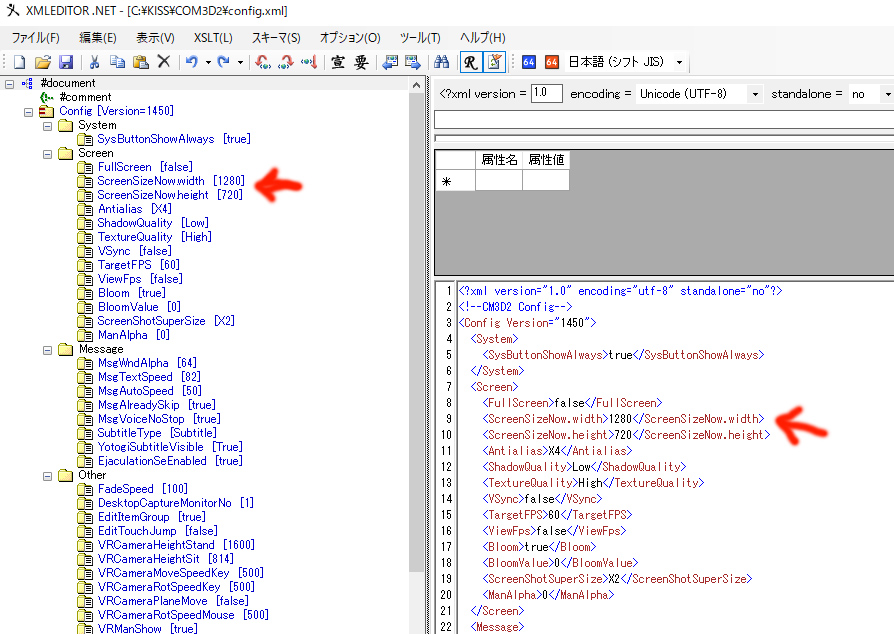Toggle the notepad edit-mode button
Screen dimensions: 894x634
(494, 62)
